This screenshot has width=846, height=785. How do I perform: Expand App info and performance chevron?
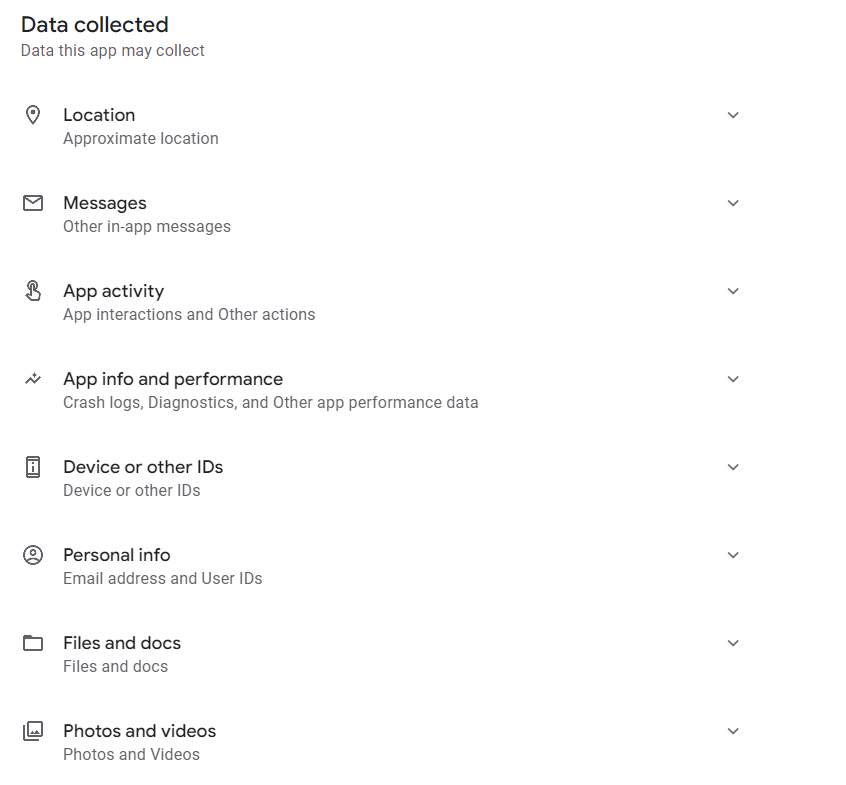733,379
